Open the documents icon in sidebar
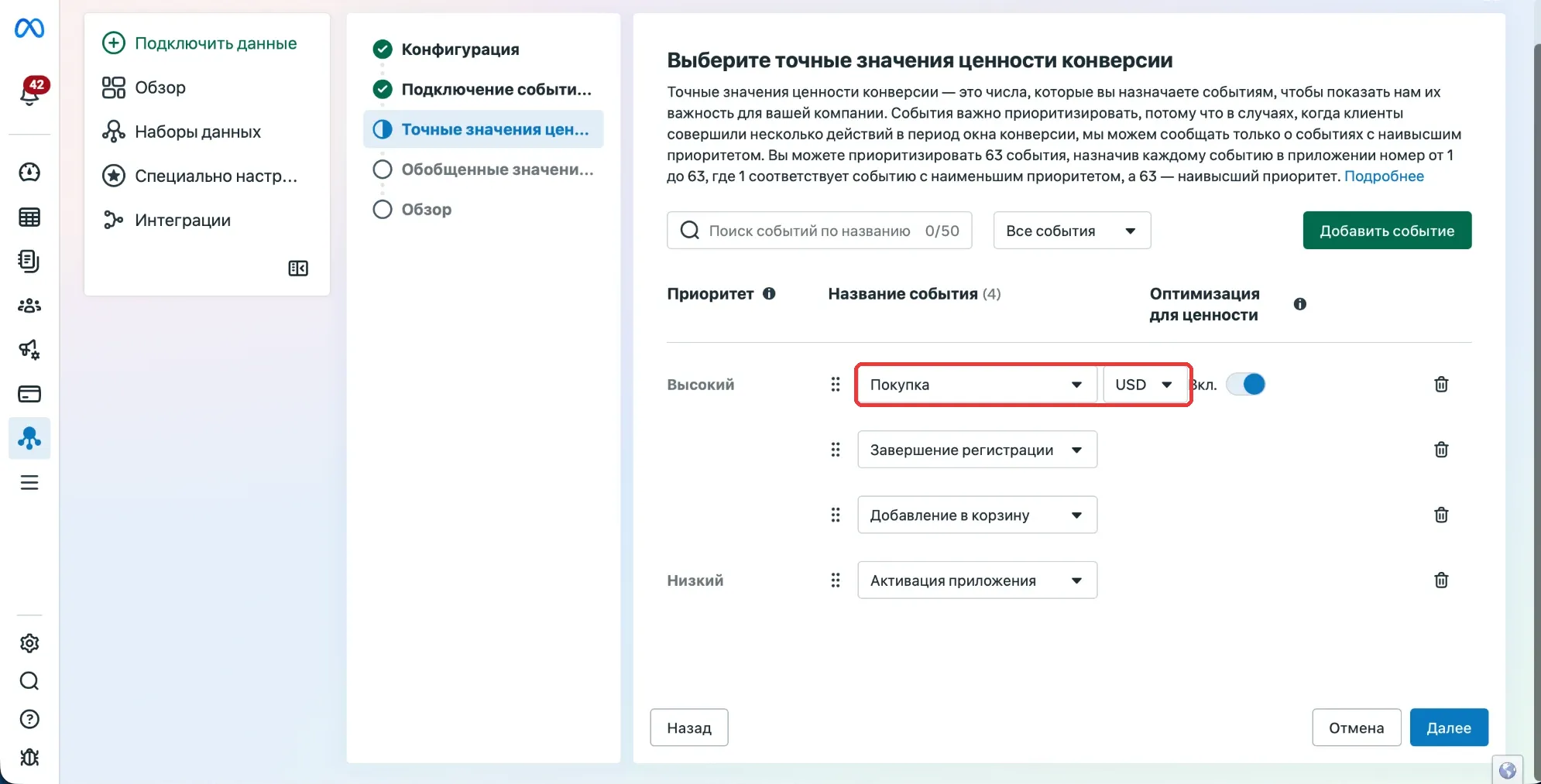1541x784 pixels. [29, 262]
